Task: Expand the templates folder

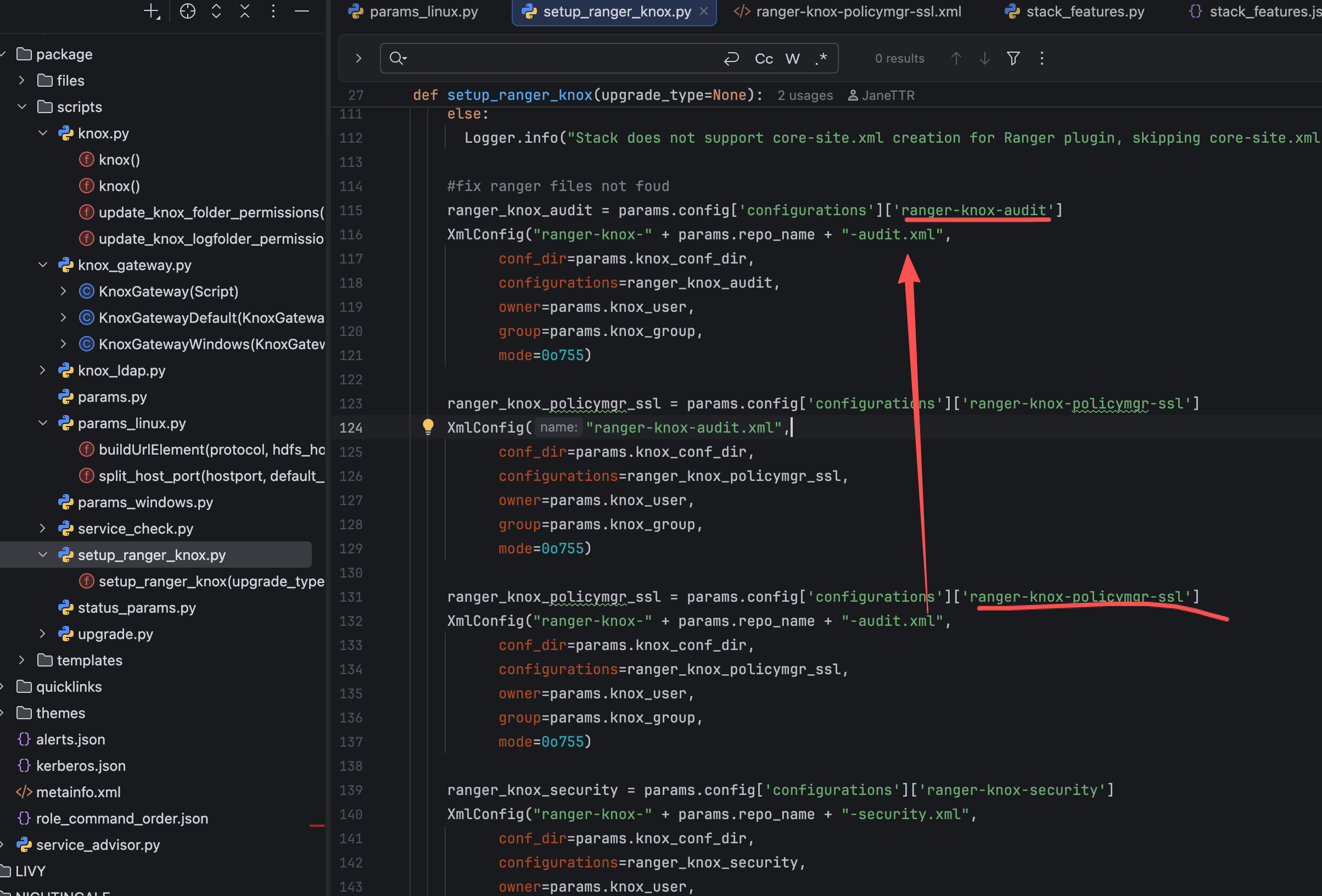Action: 21,660
